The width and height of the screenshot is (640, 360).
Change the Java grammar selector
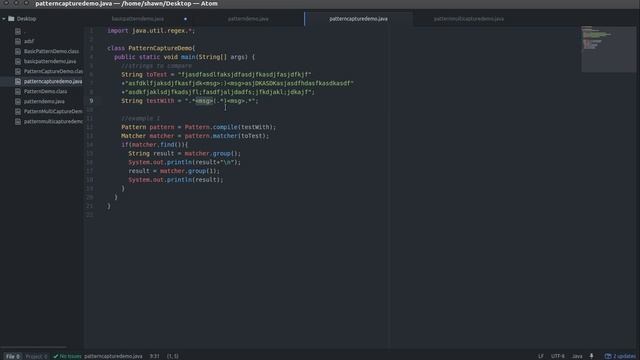[577, 356]
